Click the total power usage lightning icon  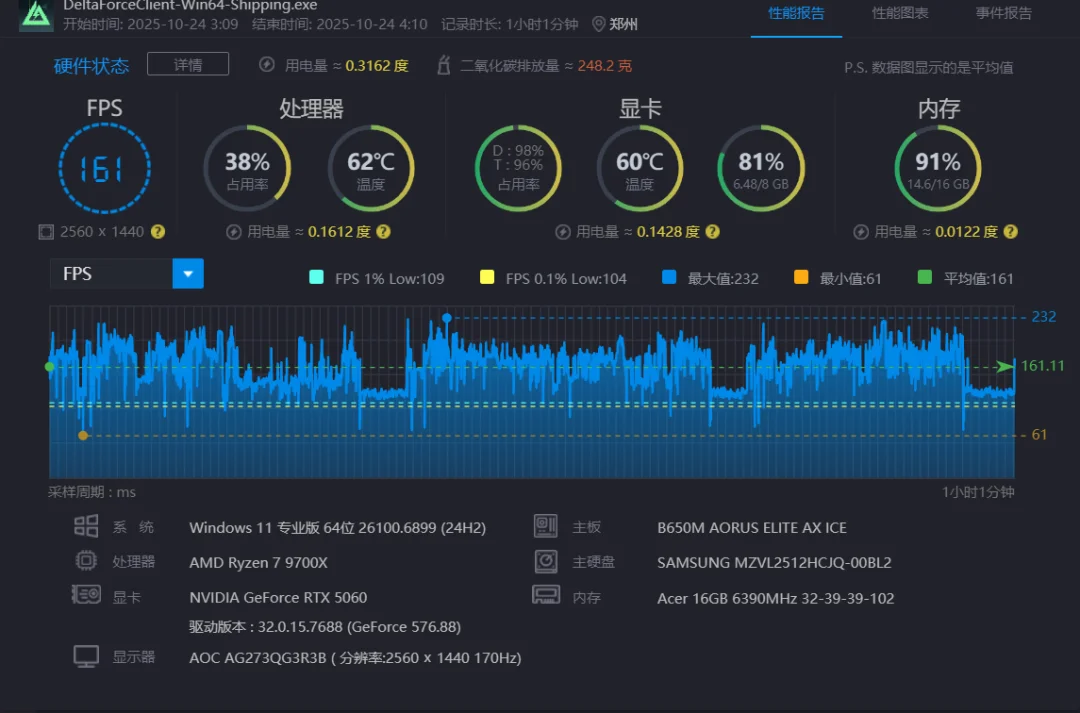(x=267, y=66)
